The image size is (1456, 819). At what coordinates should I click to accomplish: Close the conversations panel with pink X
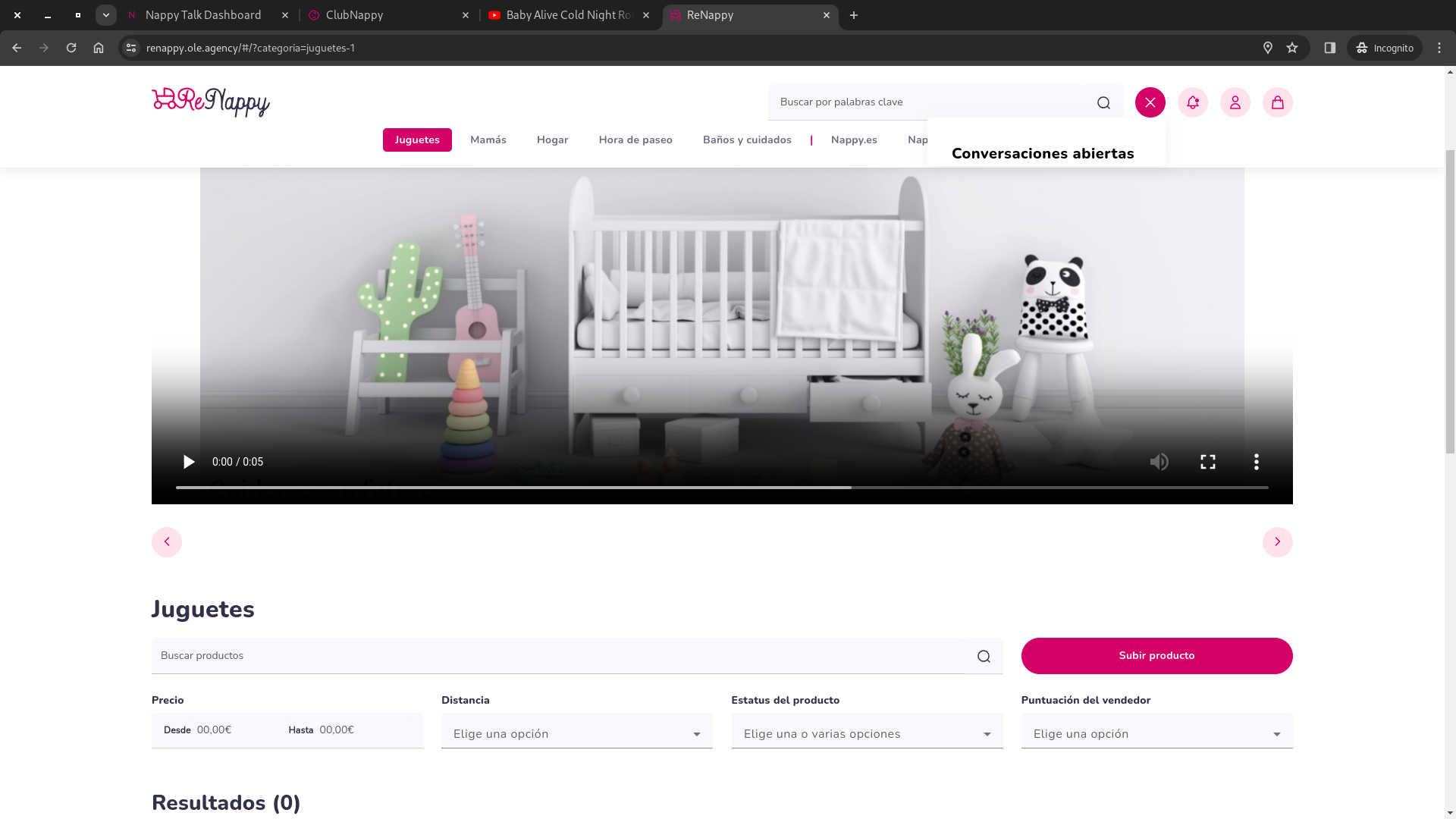tap(1150, 102)
